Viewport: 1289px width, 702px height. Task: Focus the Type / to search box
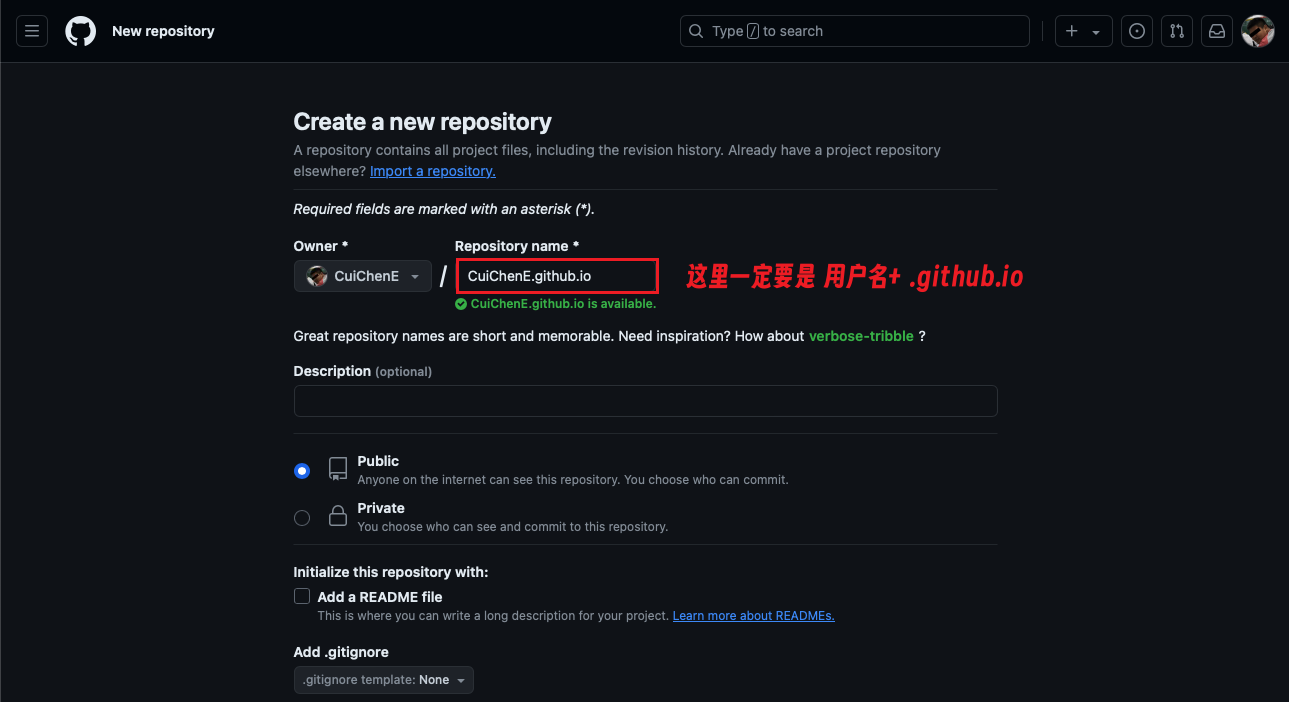tap(855, 31)
